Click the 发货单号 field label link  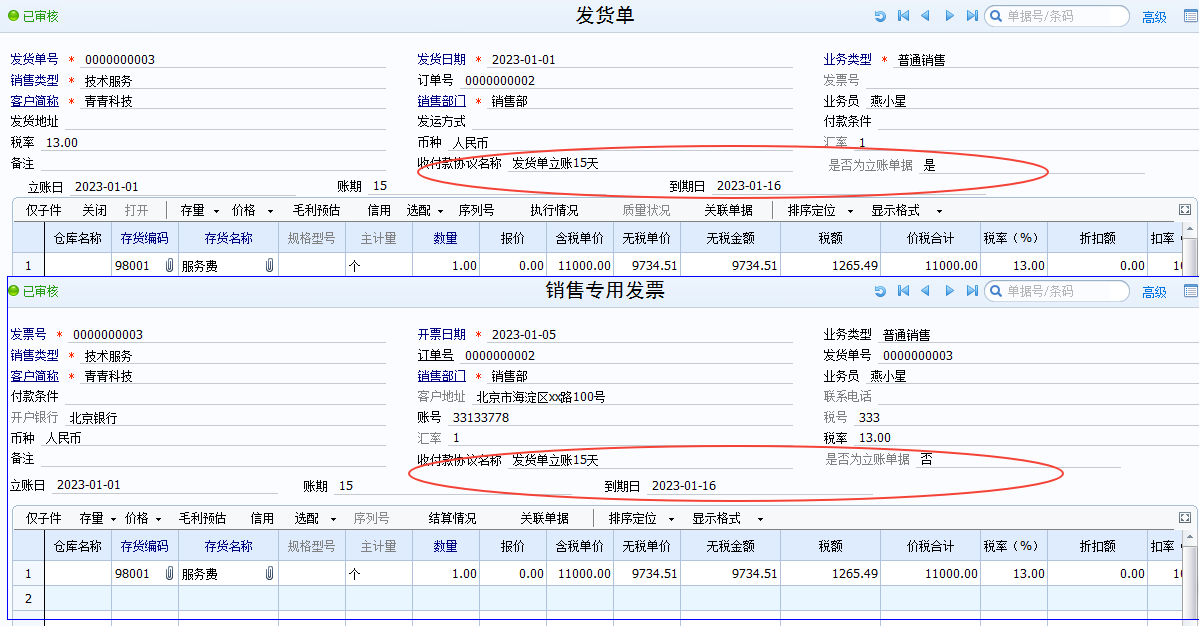(34, 59)
